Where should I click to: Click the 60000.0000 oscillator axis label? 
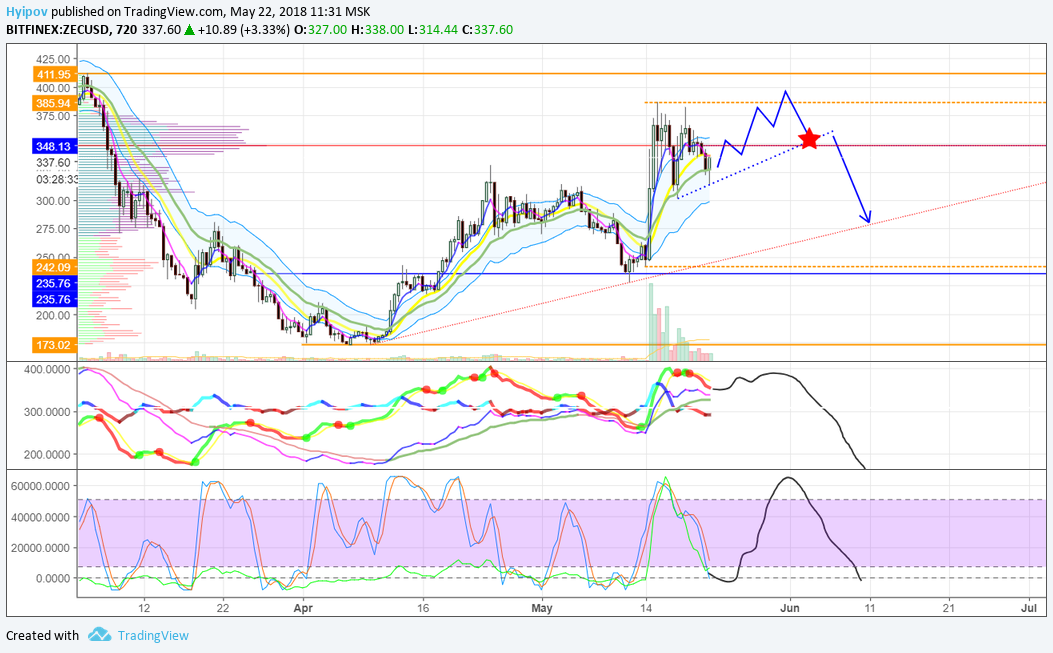click(x=41, y=486)
